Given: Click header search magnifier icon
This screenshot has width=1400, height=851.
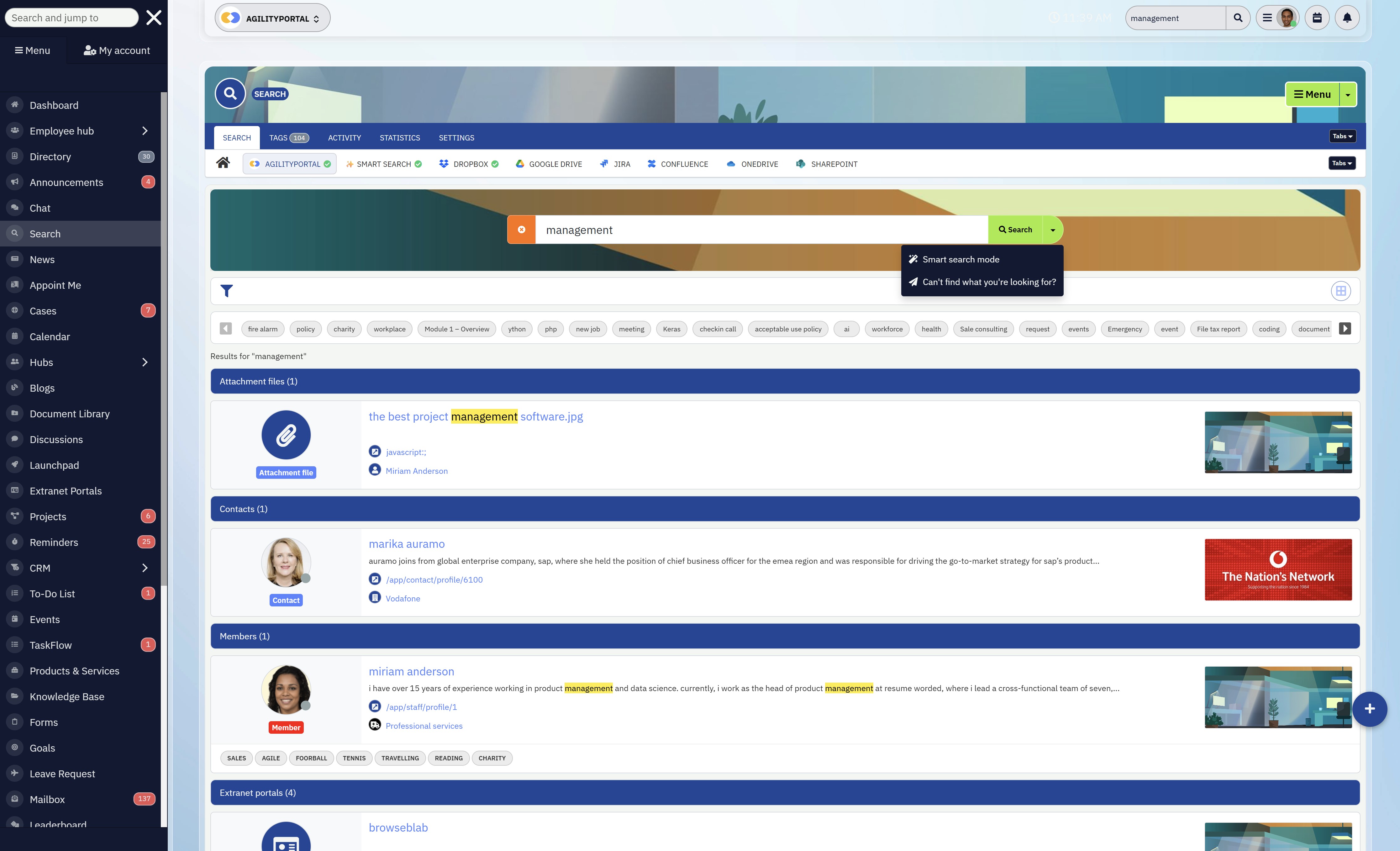Looking at the screenshot, I should click(1238, 18).
